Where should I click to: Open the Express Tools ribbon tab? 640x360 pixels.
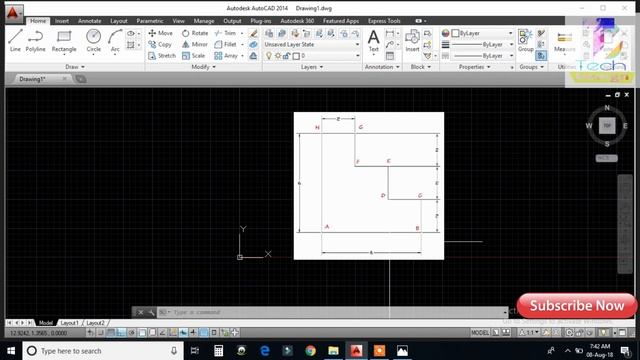(384, 21)
